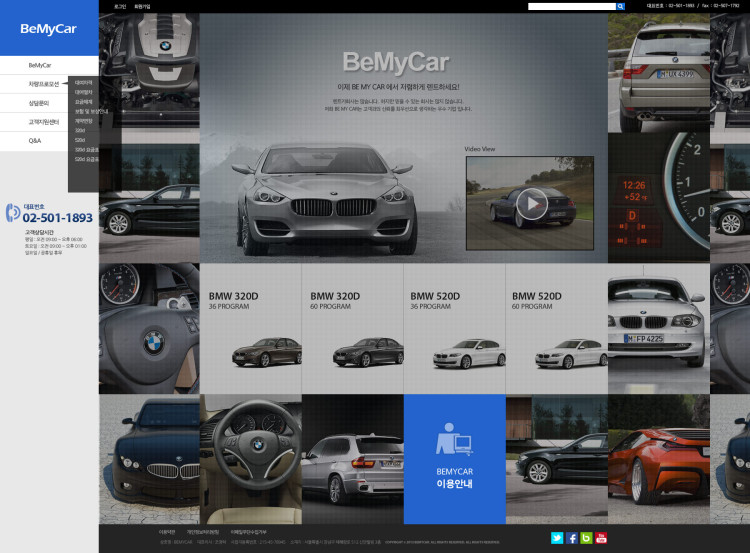Select BMW 320D 36 Program card
The width and height of the screenshot is (750, 553).
tap(250, 328)
